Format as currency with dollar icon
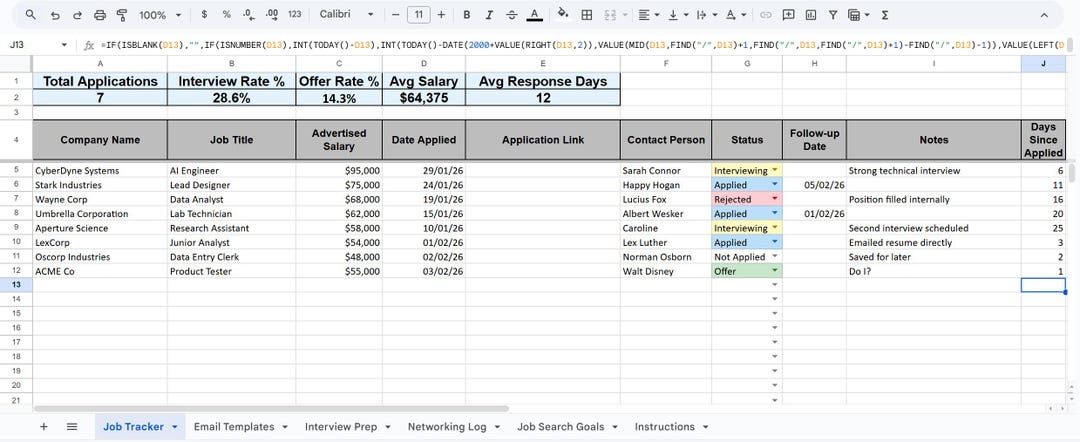This screenshot has height=442, width=1080. pos(204,14)
